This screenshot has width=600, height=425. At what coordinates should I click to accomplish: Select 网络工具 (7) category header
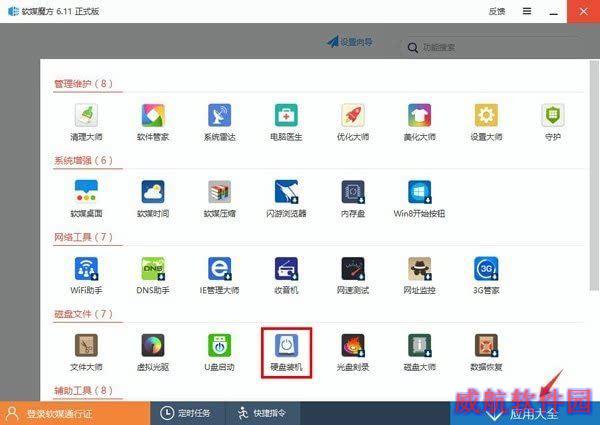pyautogui.click(x=83, y=237)
